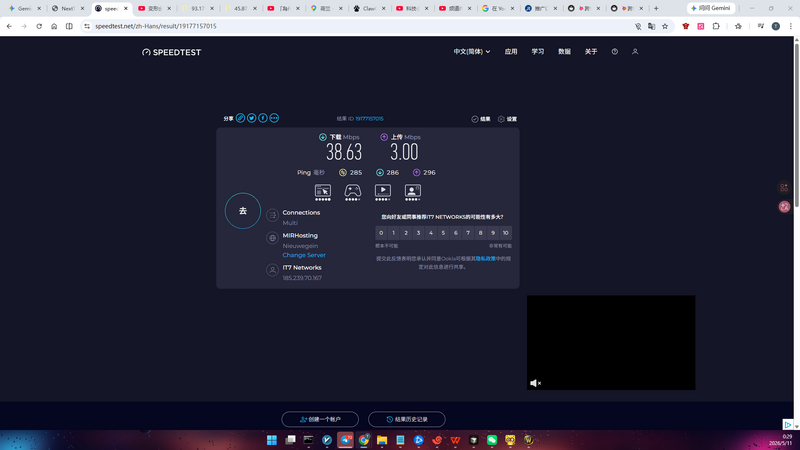Image resolution: width=800 pixels, height=450 pixels.
Task: Bookmark page with star icon
Action: tap(665, 26)
